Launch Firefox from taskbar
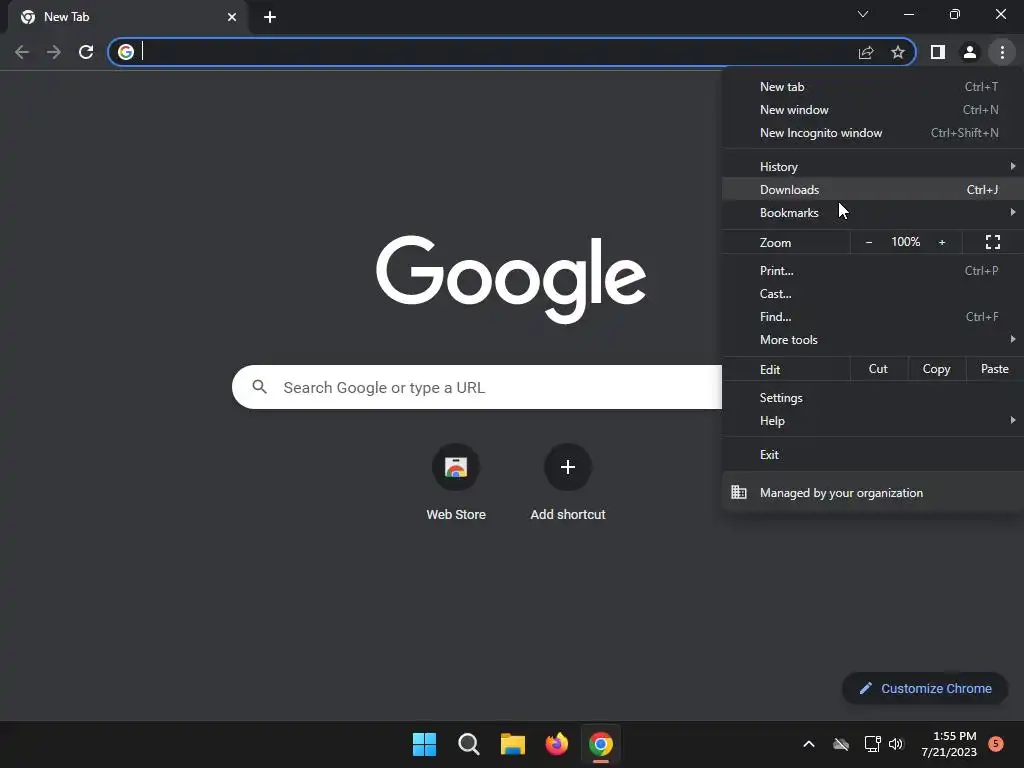 556,744
